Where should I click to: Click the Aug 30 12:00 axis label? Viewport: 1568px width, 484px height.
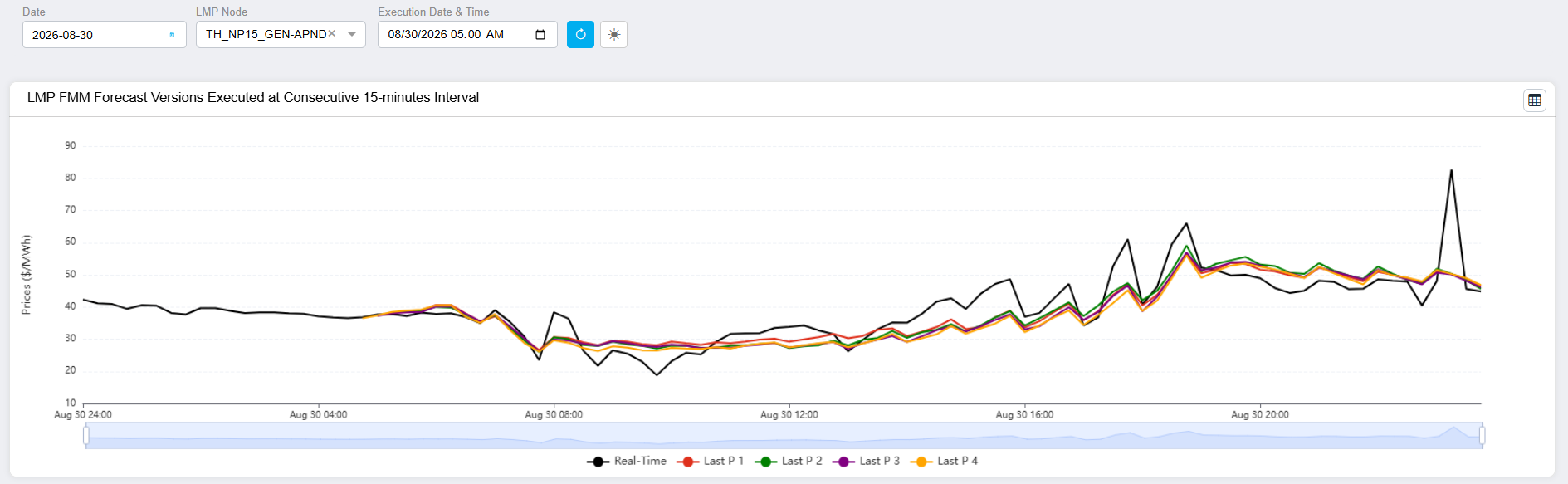789,414
